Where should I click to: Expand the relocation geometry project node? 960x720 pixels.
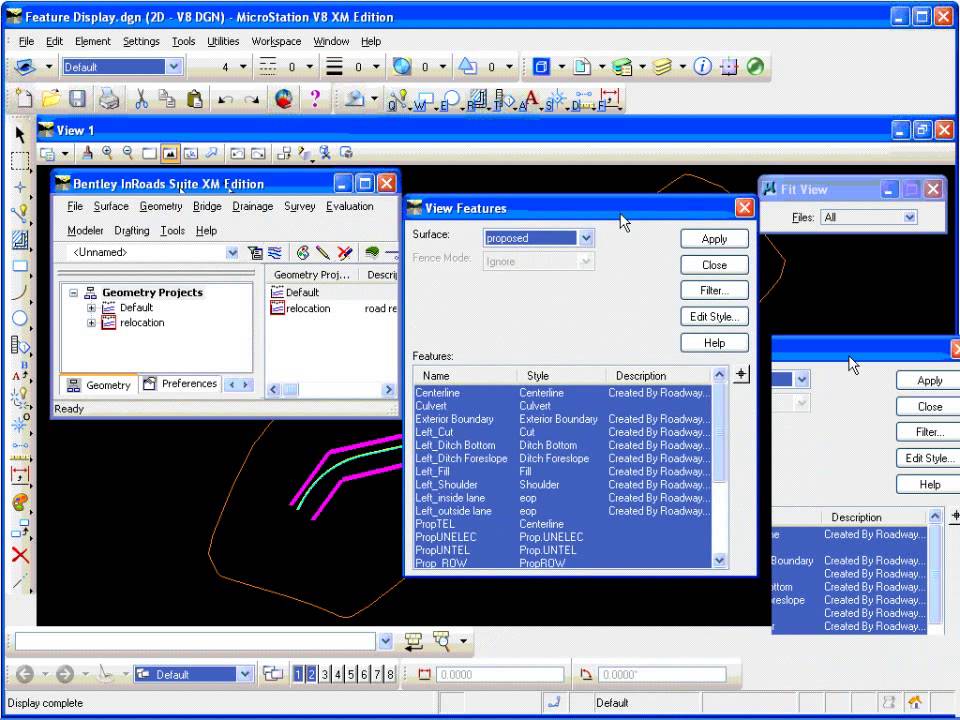91,323
